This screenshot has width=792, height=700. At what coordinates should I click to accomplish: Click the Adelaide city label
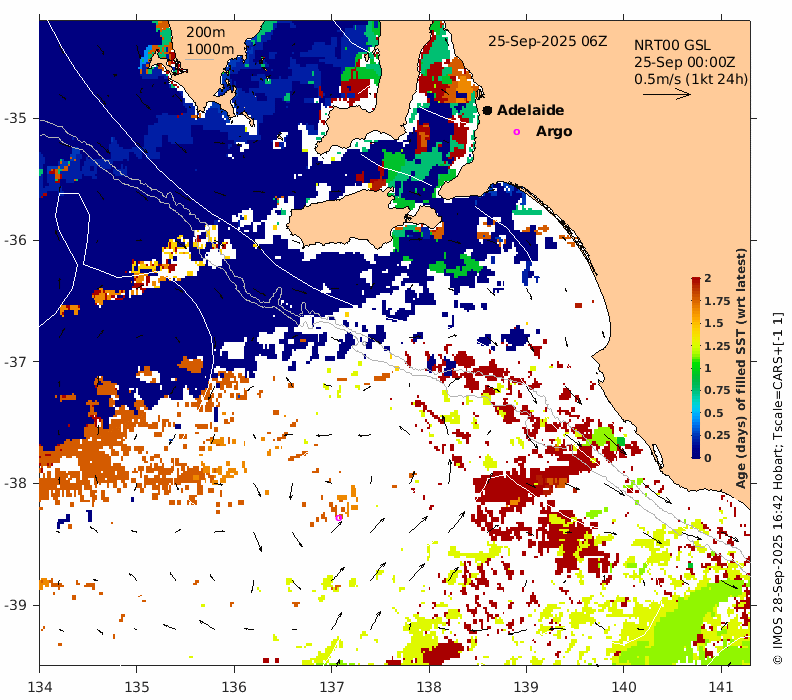(530, 110)
